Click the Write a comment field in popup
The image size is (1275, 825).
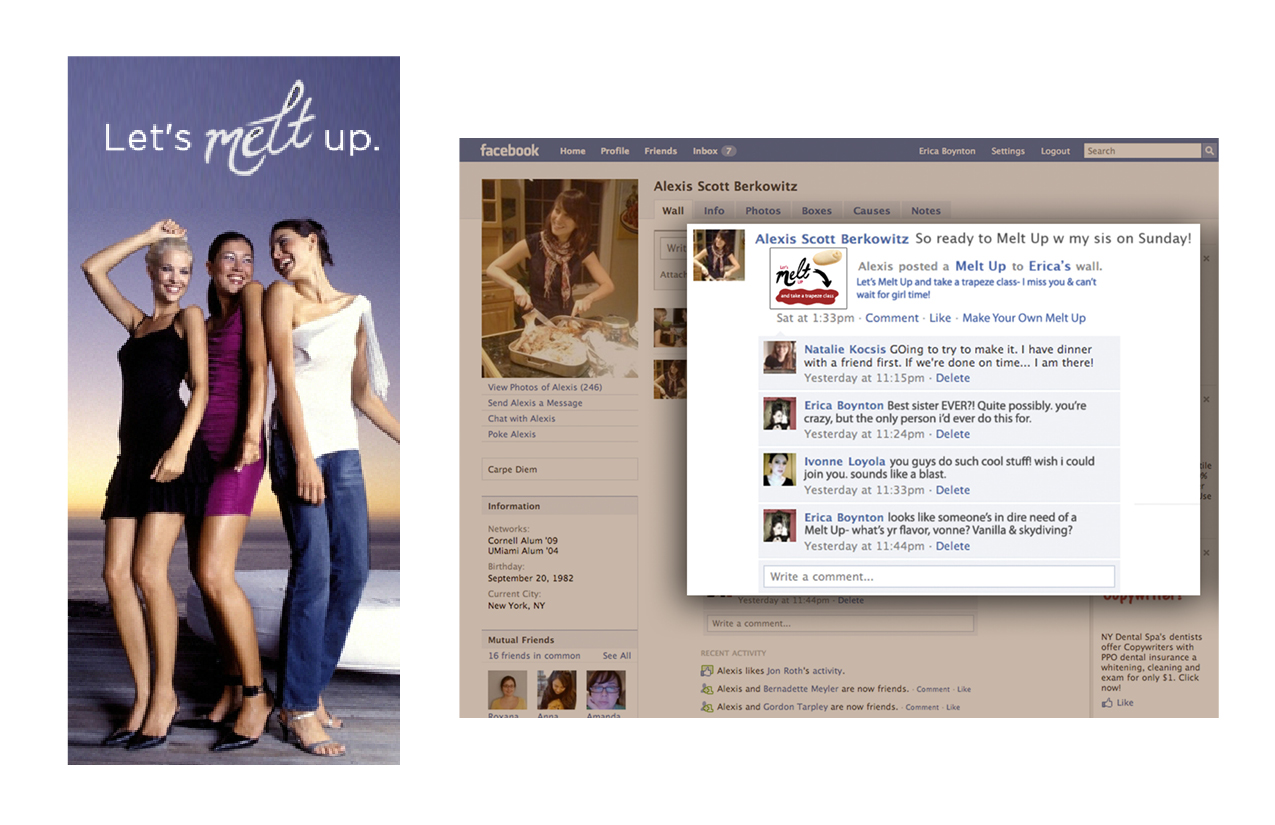pos(938,577)
